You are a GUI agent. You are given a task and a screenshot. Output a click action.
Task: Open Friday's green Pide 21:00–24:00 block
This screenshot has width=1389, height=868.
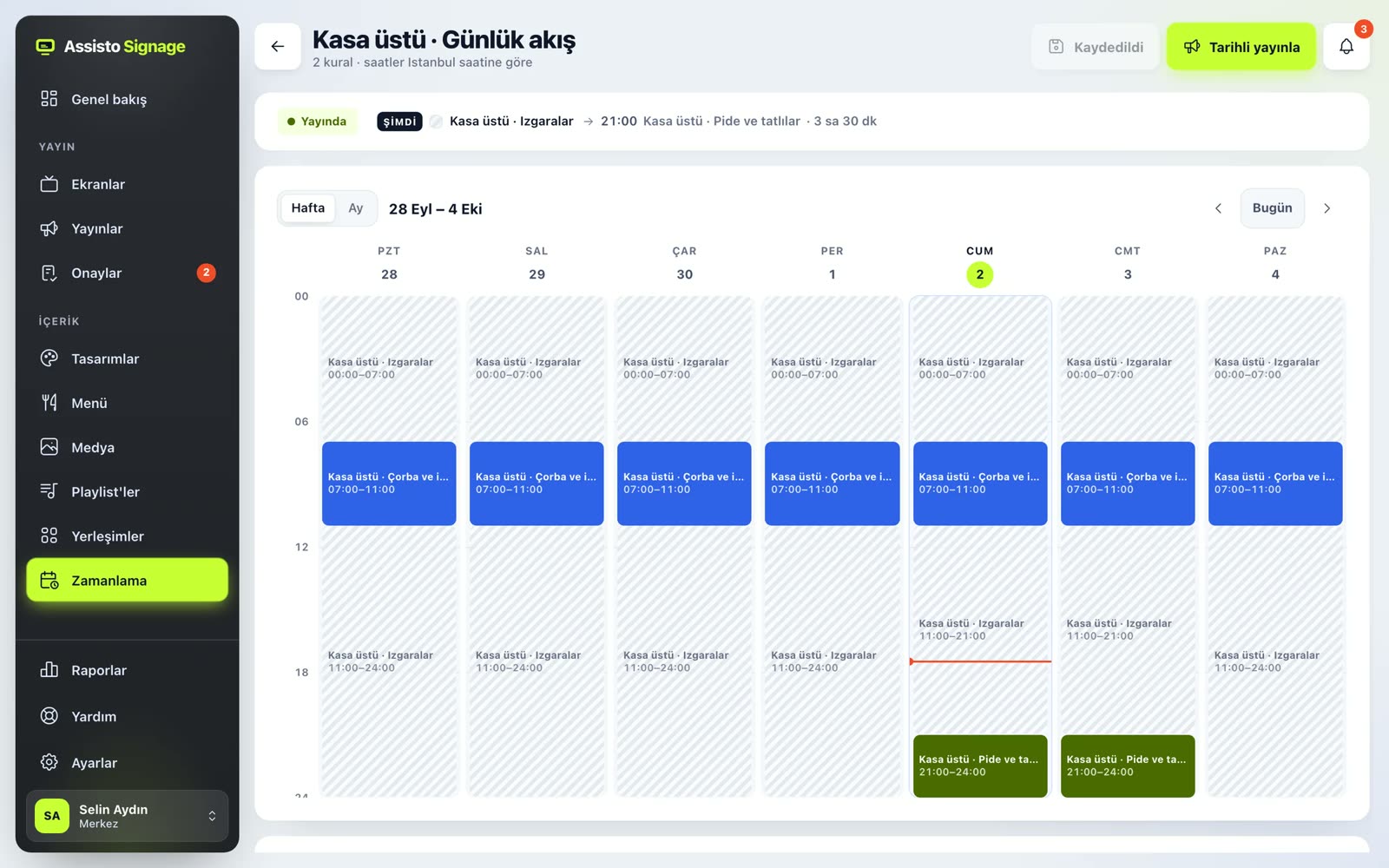(980, 766)
